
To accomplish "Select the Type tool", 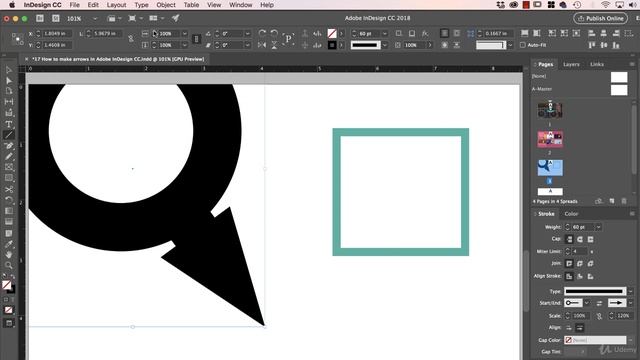I will [9, 124].
